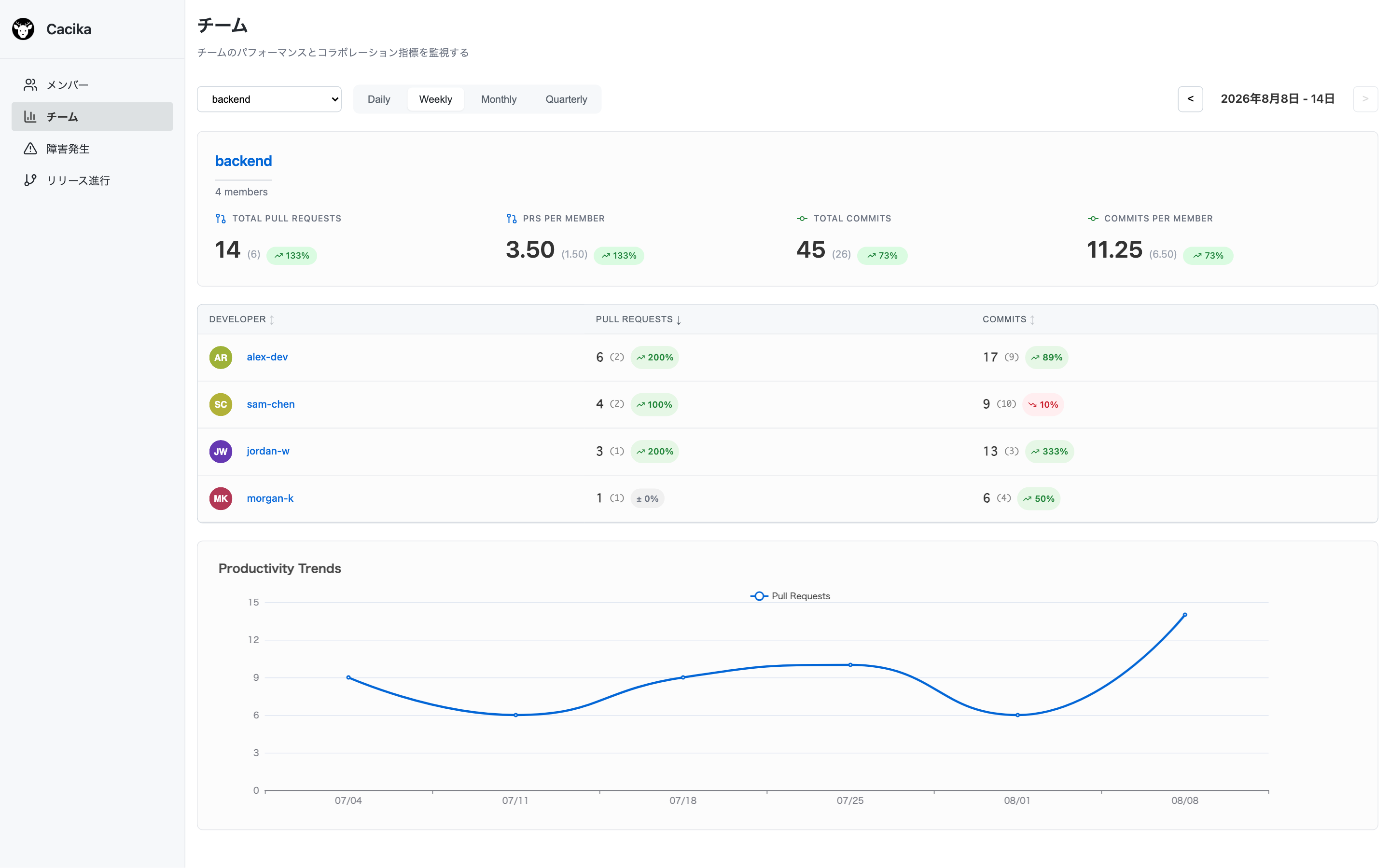Click the SC avatar for sam-chen
The image size is (1390, 868).
tap(221, 404)
